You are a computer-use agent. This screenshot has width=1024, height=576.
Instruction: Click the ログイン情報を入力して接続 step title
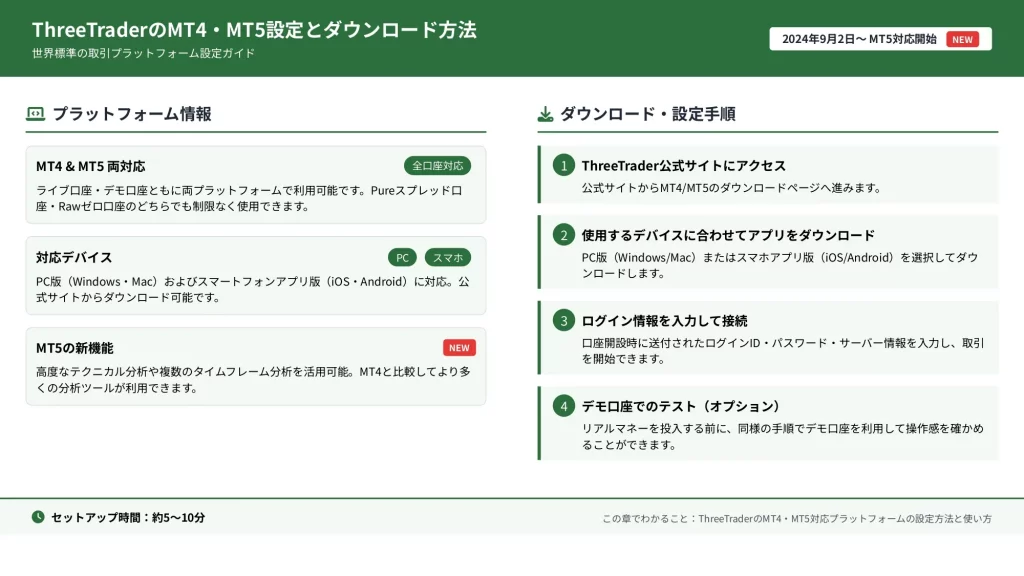coord(664,321)
